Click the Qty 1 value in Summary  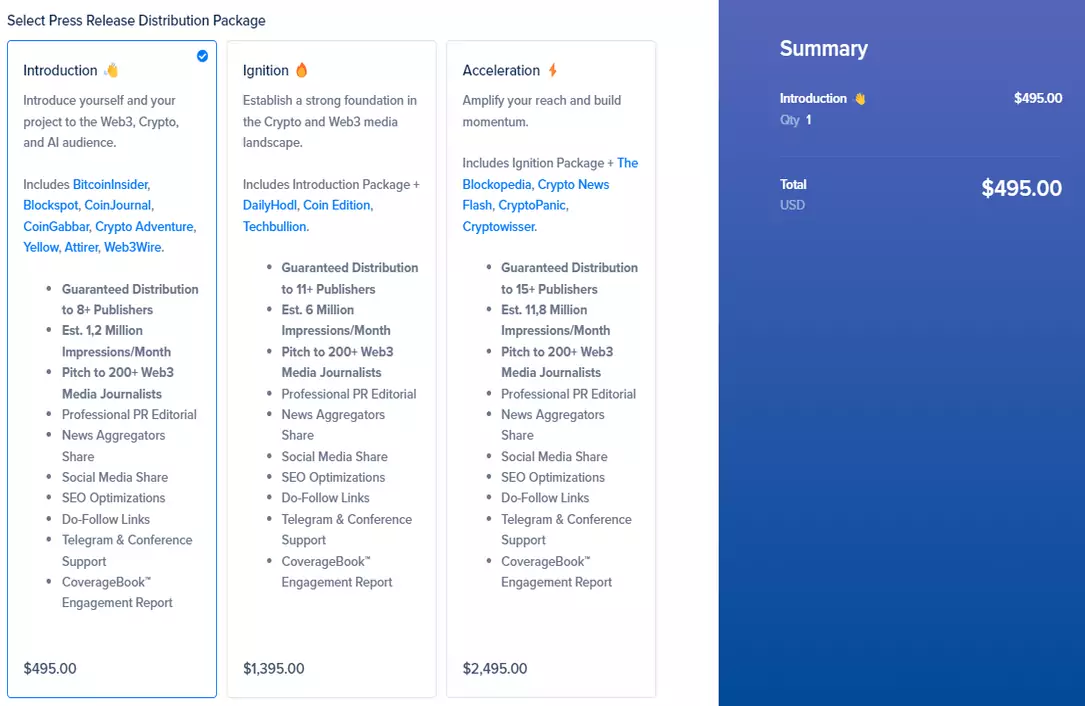pos(808,120)
